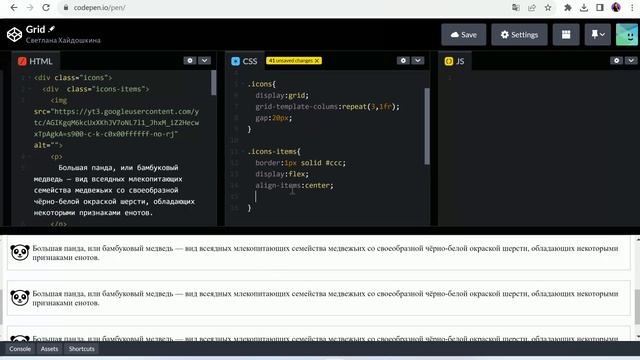The height and width of the screenshot is (360, 640).
Task: Toggle browser side panel icon
Action: tap(600, 7)
